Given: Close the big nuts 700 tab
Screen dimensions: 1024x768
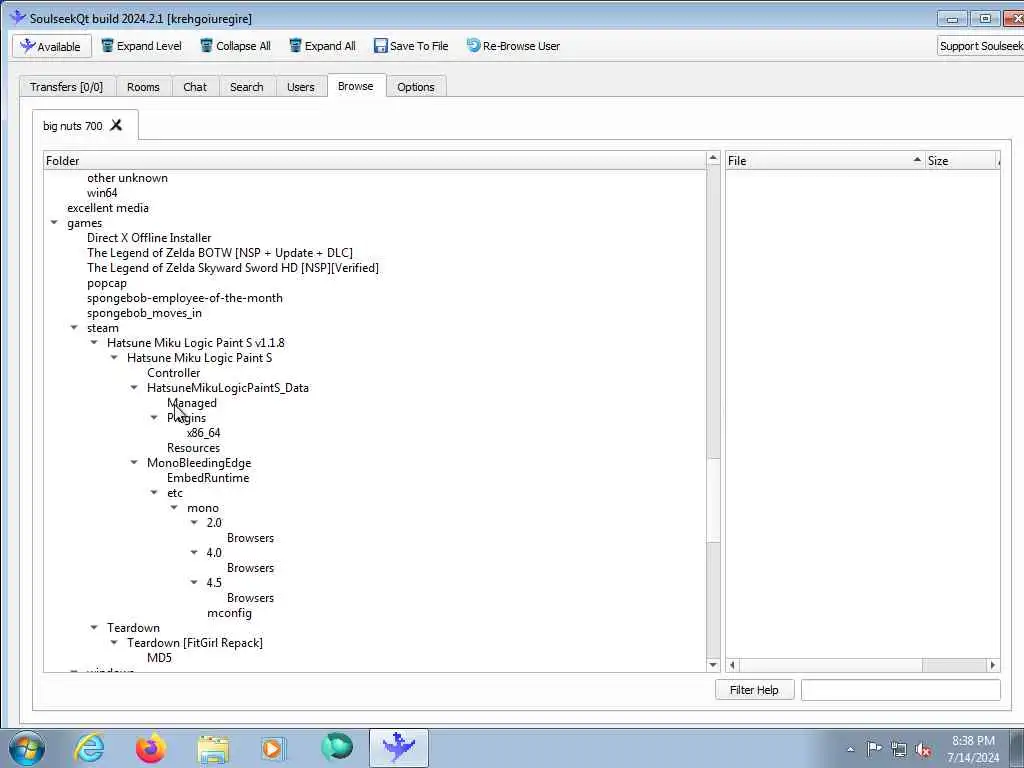Looking at the screenshot, I should (x=116, y=125).
